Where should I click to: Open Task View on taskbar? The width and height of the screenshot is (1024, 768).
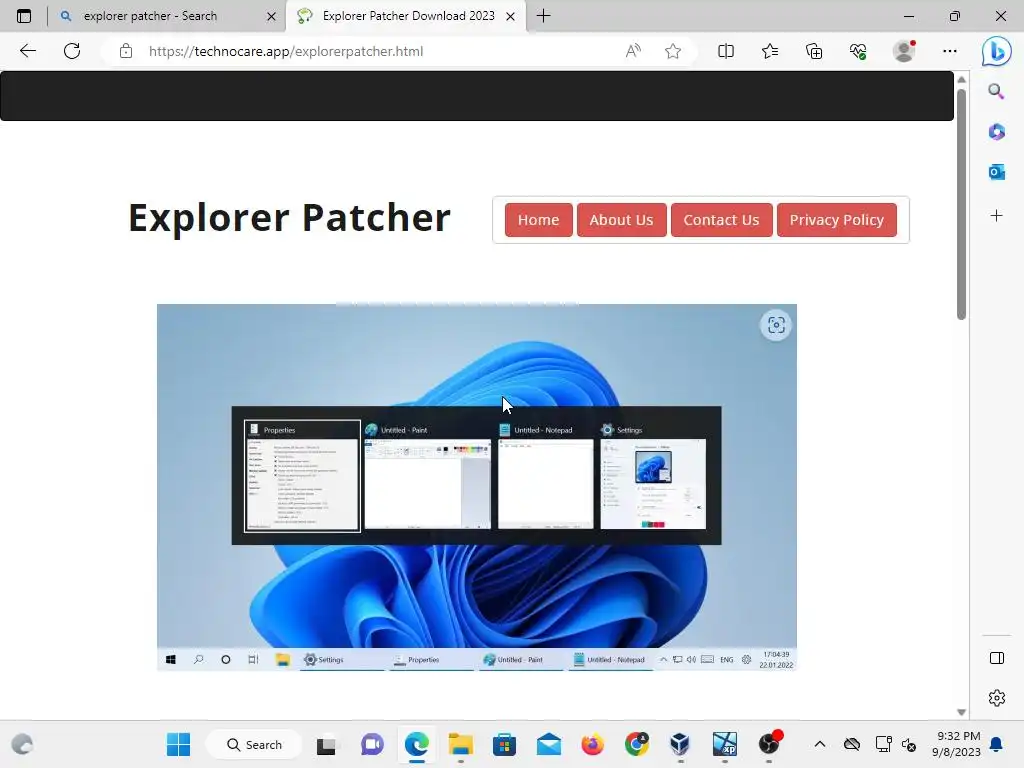[326, 744]
